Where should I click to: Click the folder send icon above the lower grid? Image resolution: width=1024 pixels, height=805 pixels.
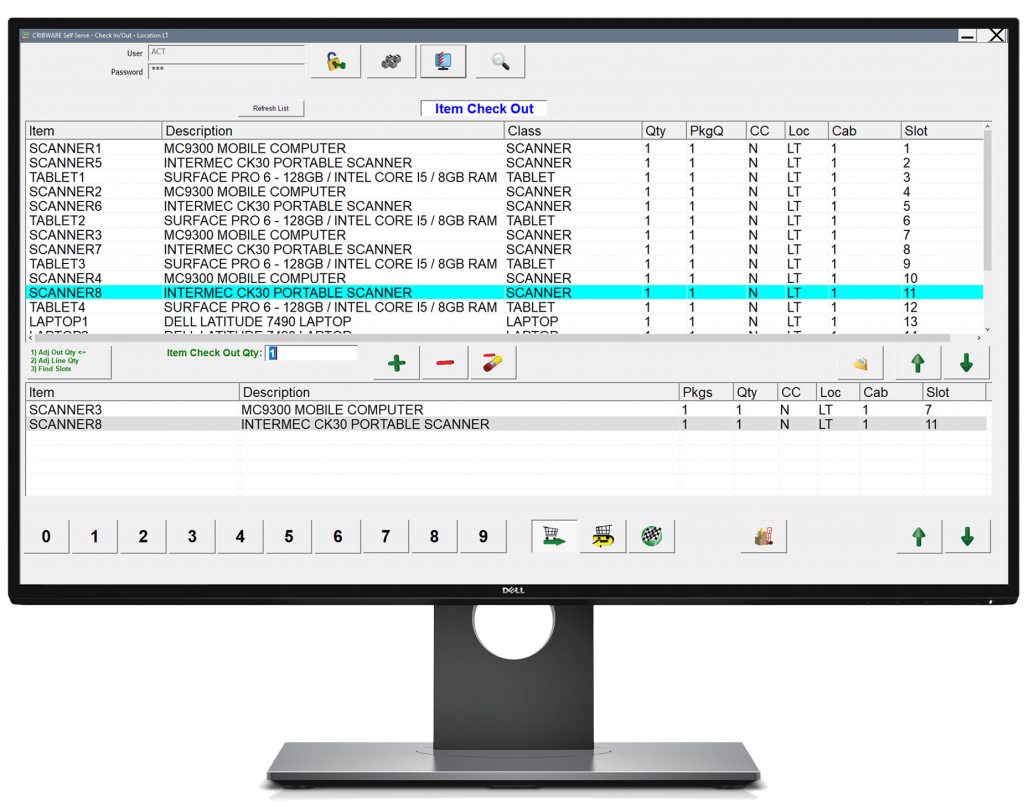point(861,363)
